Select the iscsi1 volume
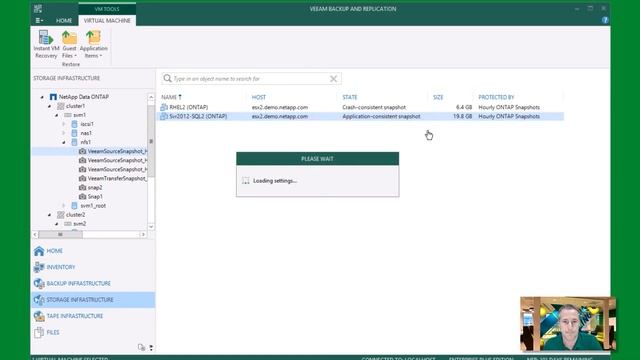 (x=87, y=124)
